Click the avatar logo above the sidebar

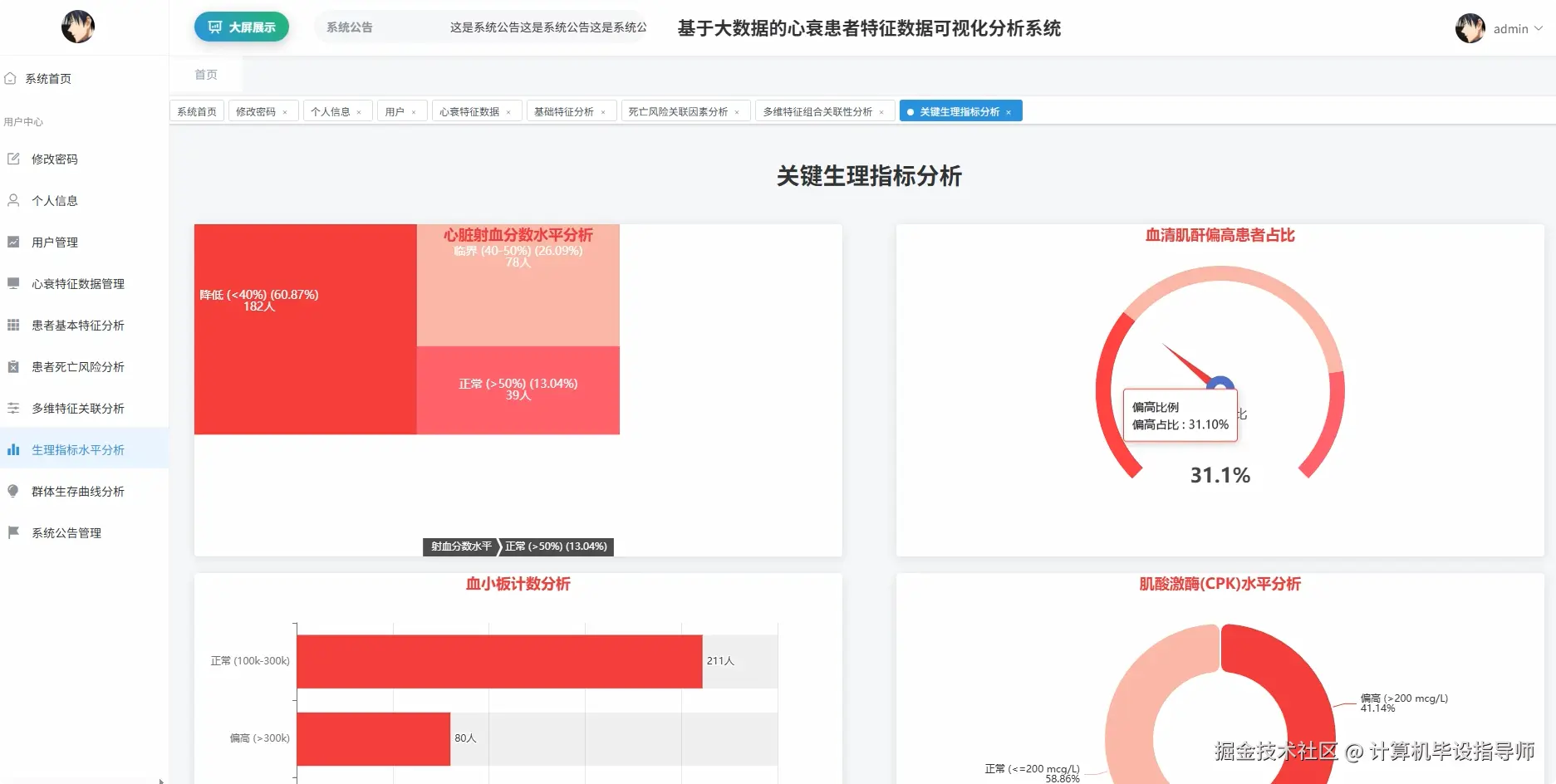point(78,27)
